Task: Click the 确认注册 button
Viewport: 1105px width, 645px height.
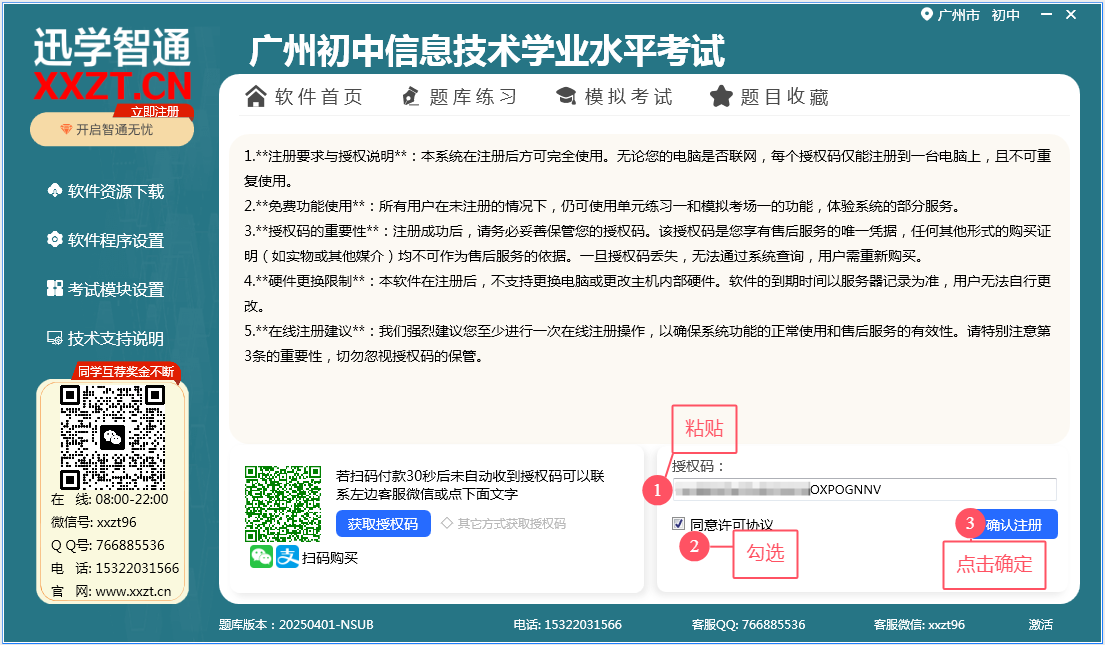Action: (1013, 524)
